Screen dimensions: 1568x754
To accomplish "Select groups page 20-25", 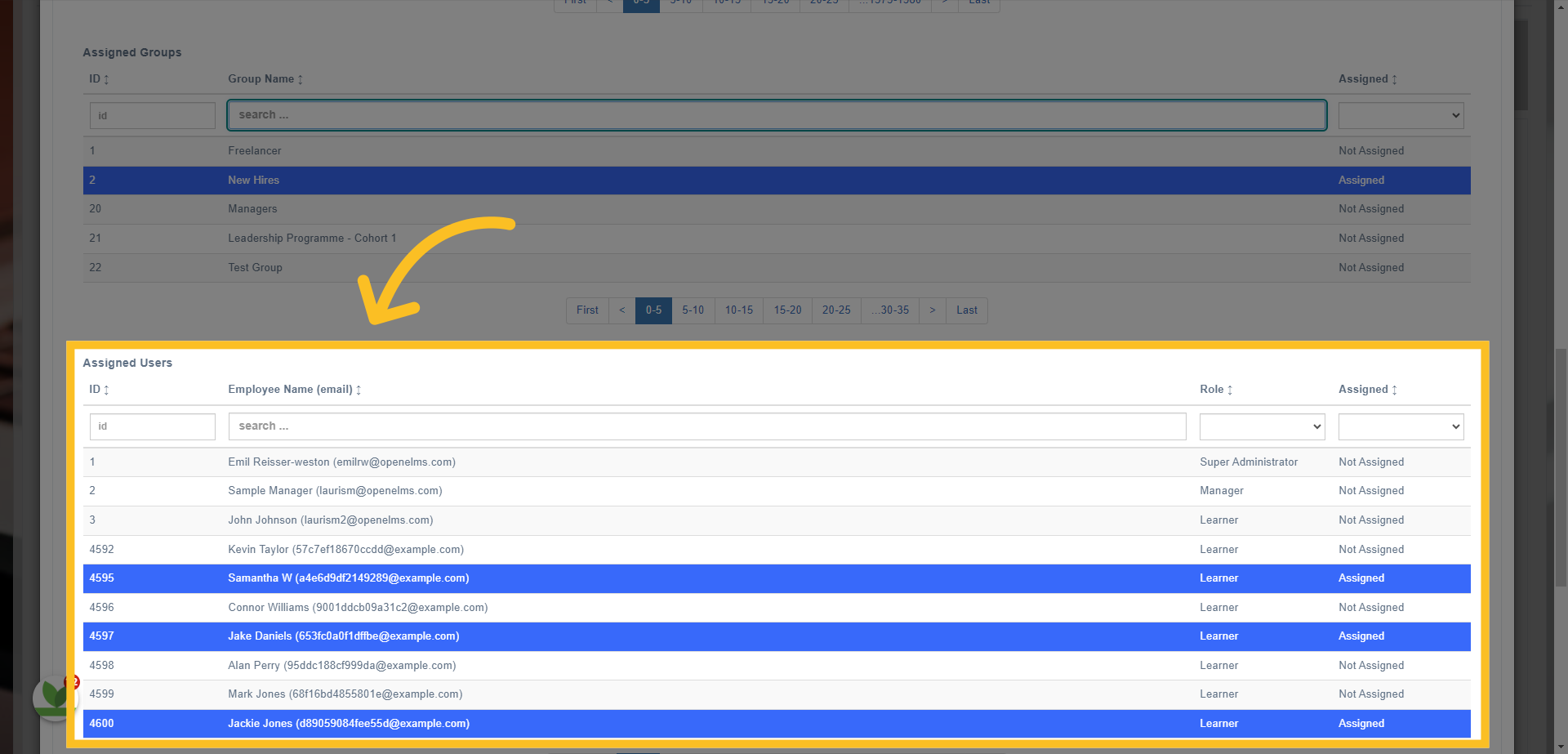I will tap(836, 310).
